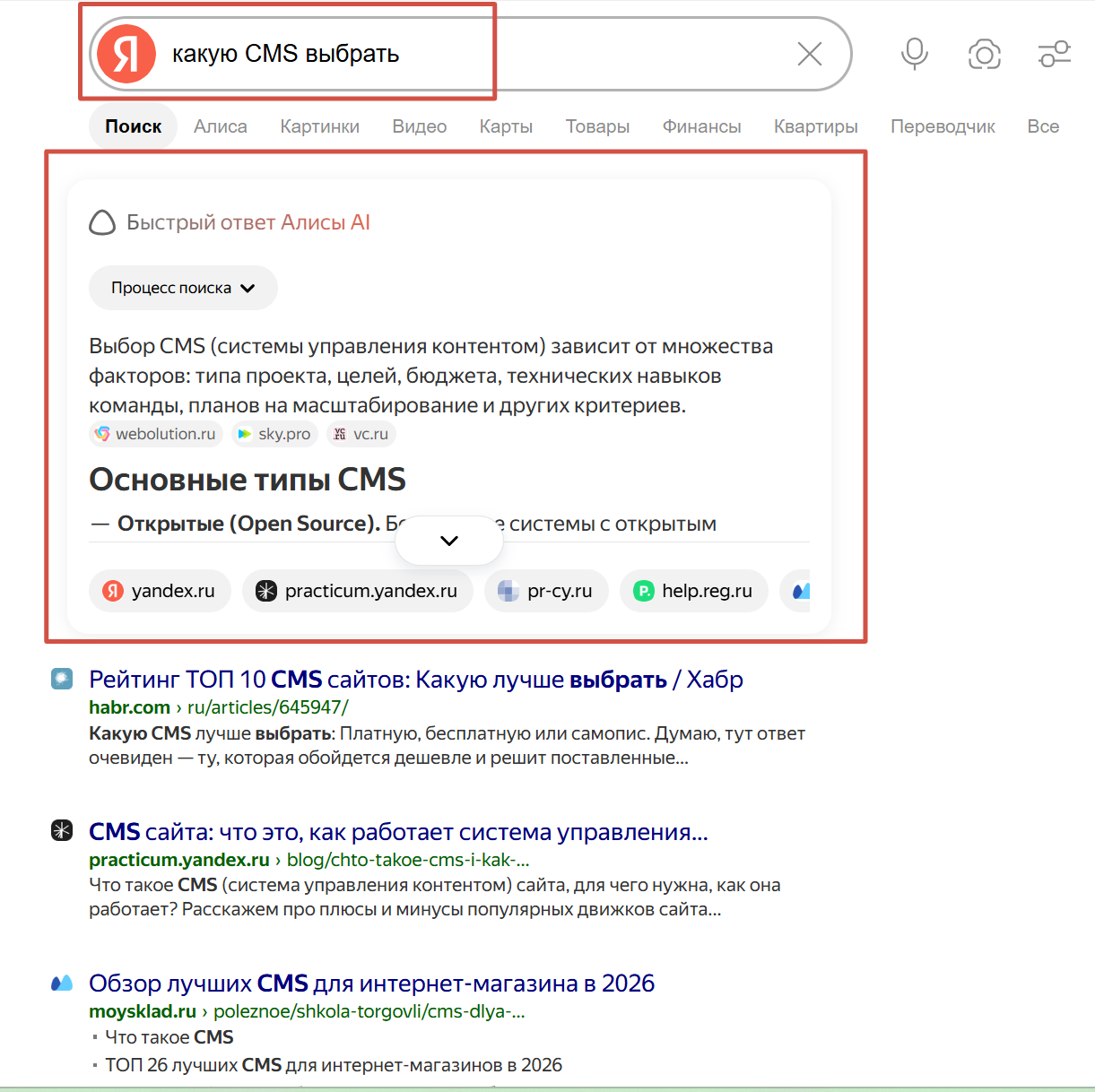Open the Квартиры tab
Image resolution: width=1095 pixels, height=1092 pixels.
click(816, 126)
